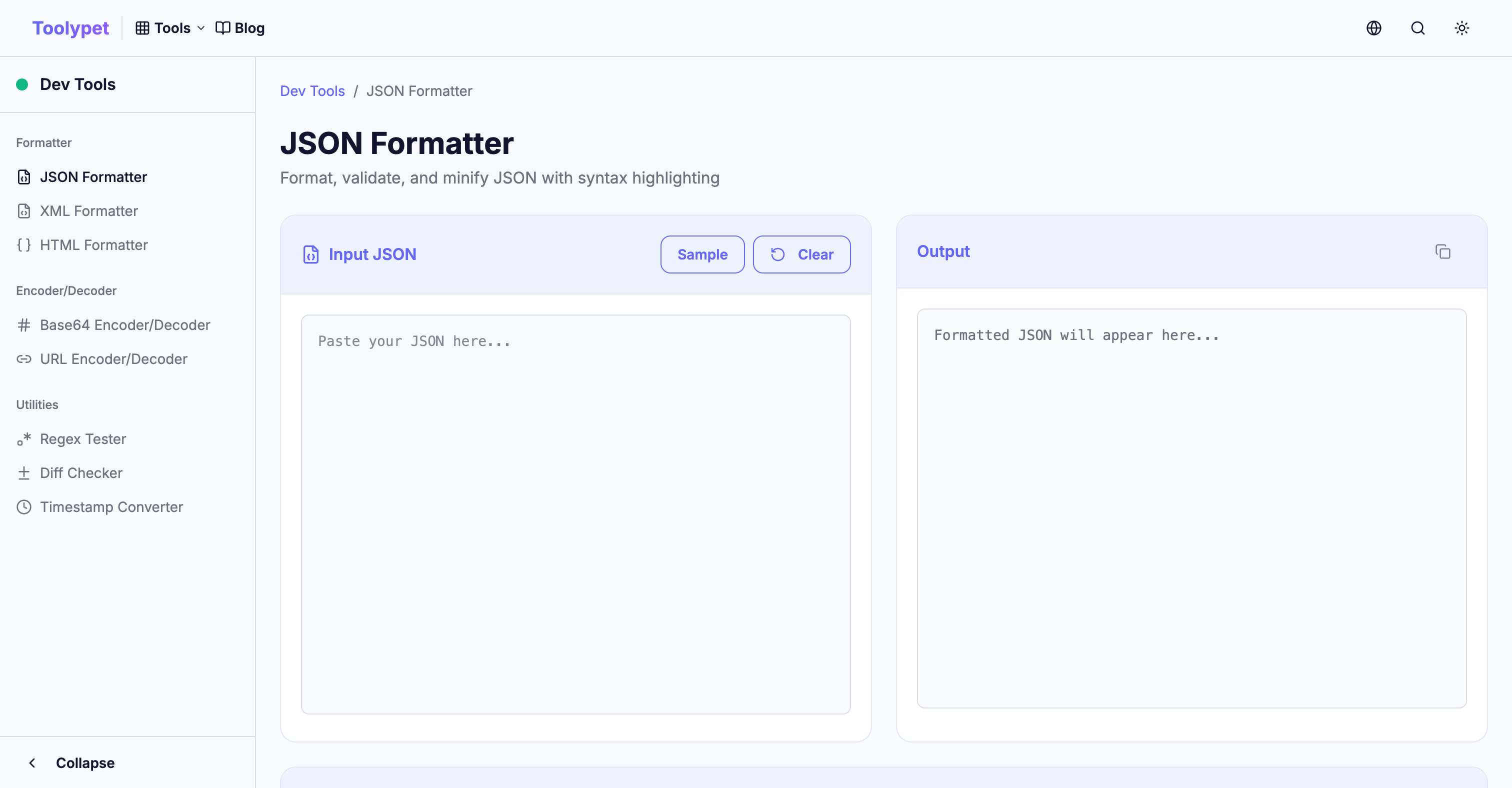Open the Timestamp Converter clock icon
The image size is (1512, 788).
point(23,507)
